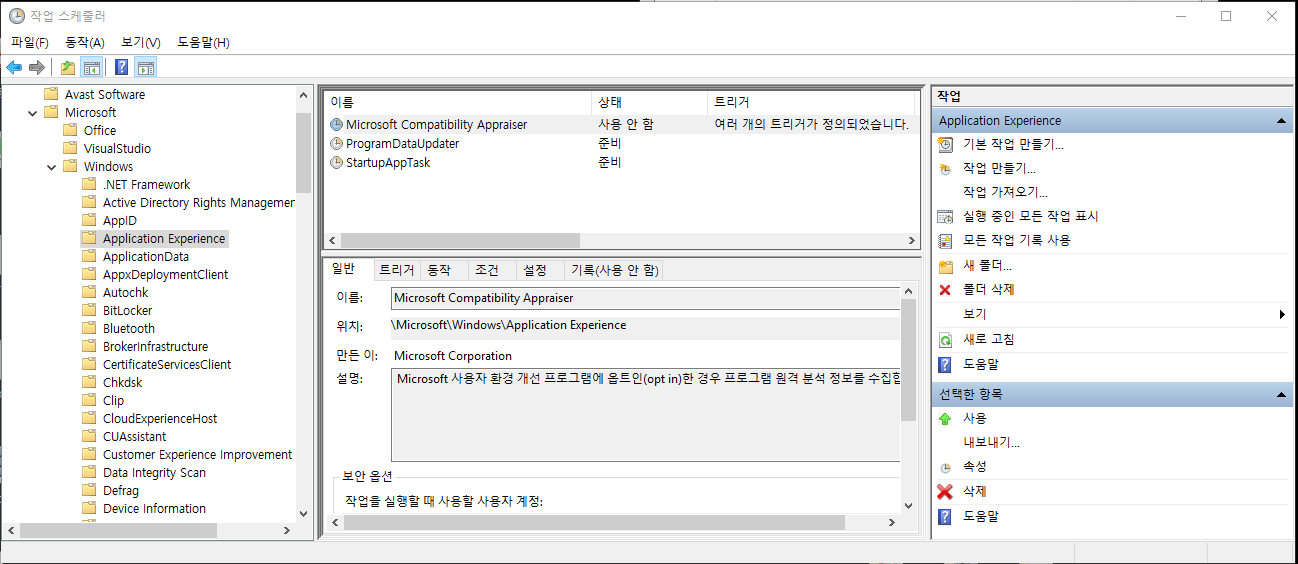Go back with the toolbar Back arrow
Screen dimensions: 1298x564
(14, 68)
